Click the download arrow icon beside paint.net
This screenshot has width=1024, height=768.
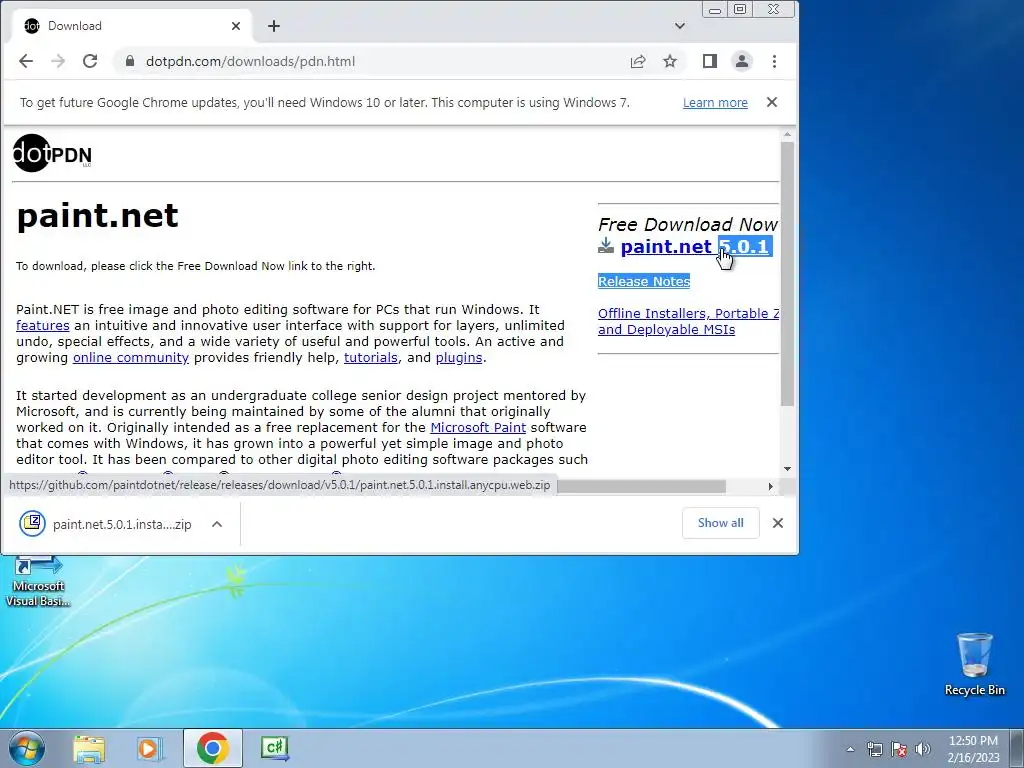(606, 246)
